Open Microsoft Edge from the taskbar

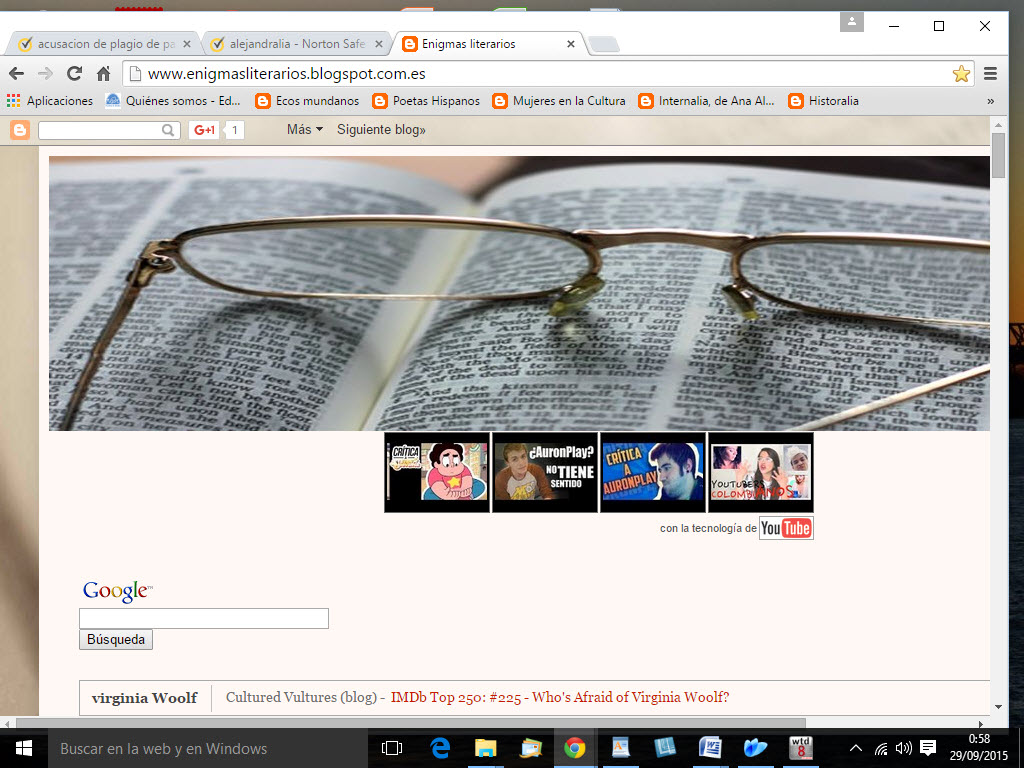[440, 748]
